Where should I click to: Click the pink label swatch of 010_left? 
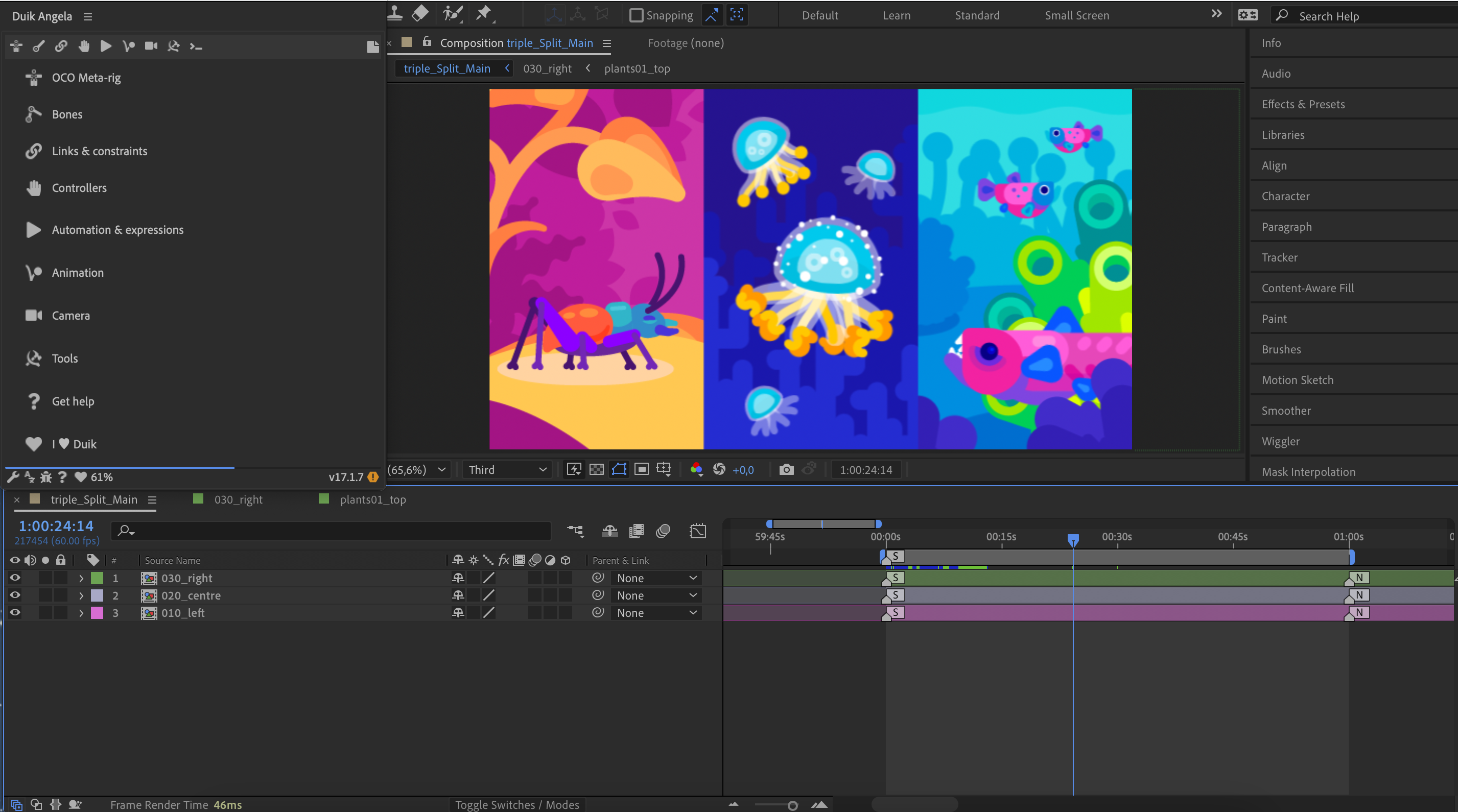(98, 612)
